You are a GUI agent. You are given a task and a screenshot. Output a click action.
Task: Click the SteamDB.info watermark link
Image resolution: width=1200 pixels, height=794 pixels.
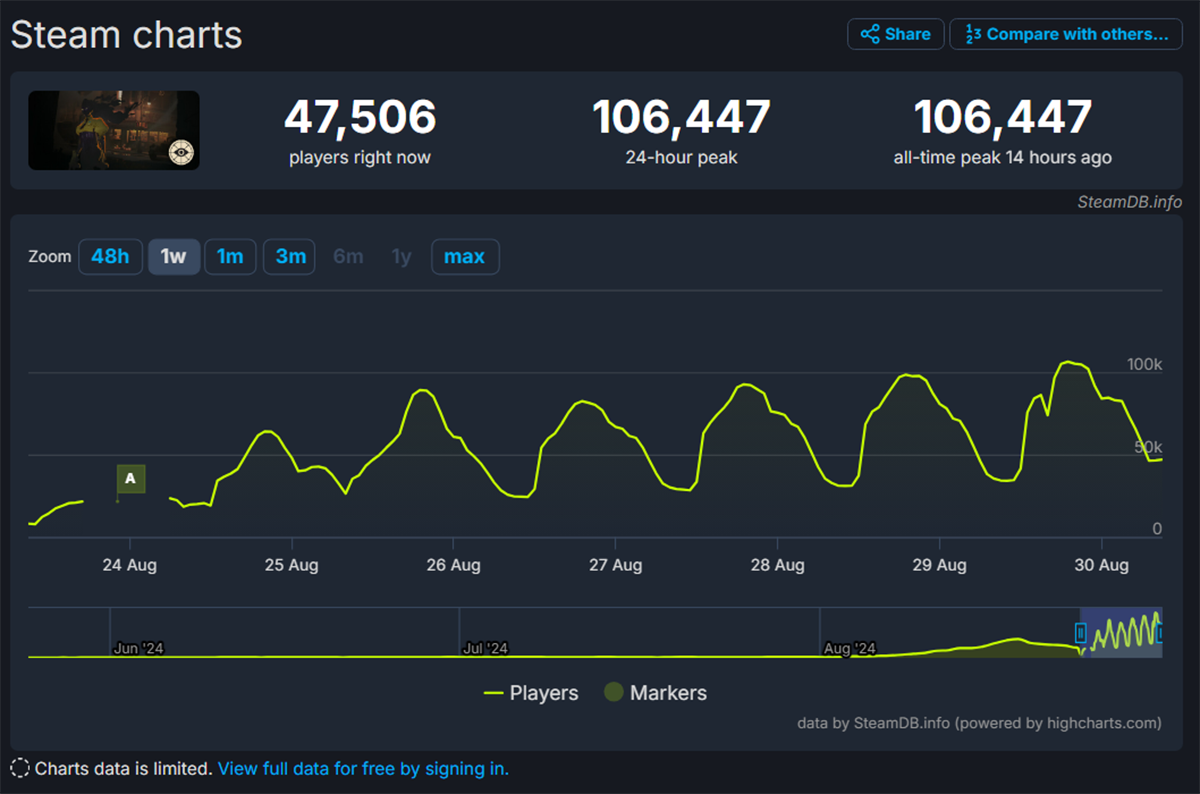pos(1128,202)
